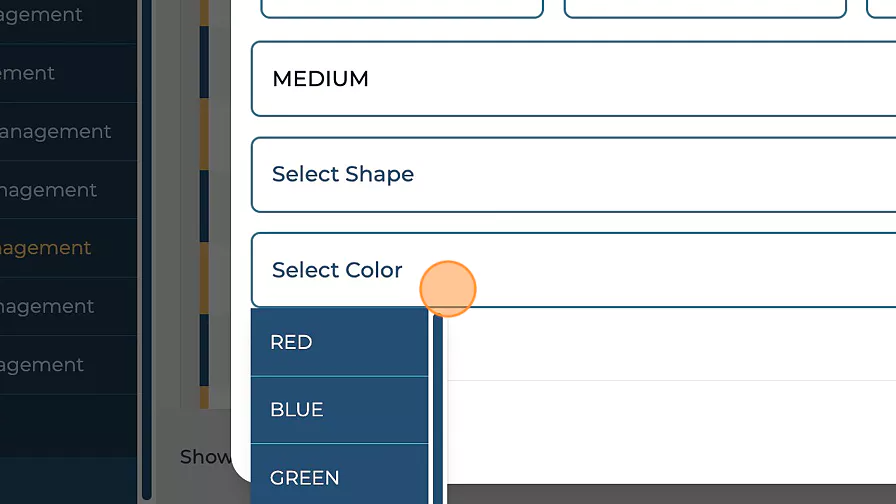The height and width of the screenshot is (504, 896).
Task: Focus the input box directly above MEDIUM
Action: [401, 8]
